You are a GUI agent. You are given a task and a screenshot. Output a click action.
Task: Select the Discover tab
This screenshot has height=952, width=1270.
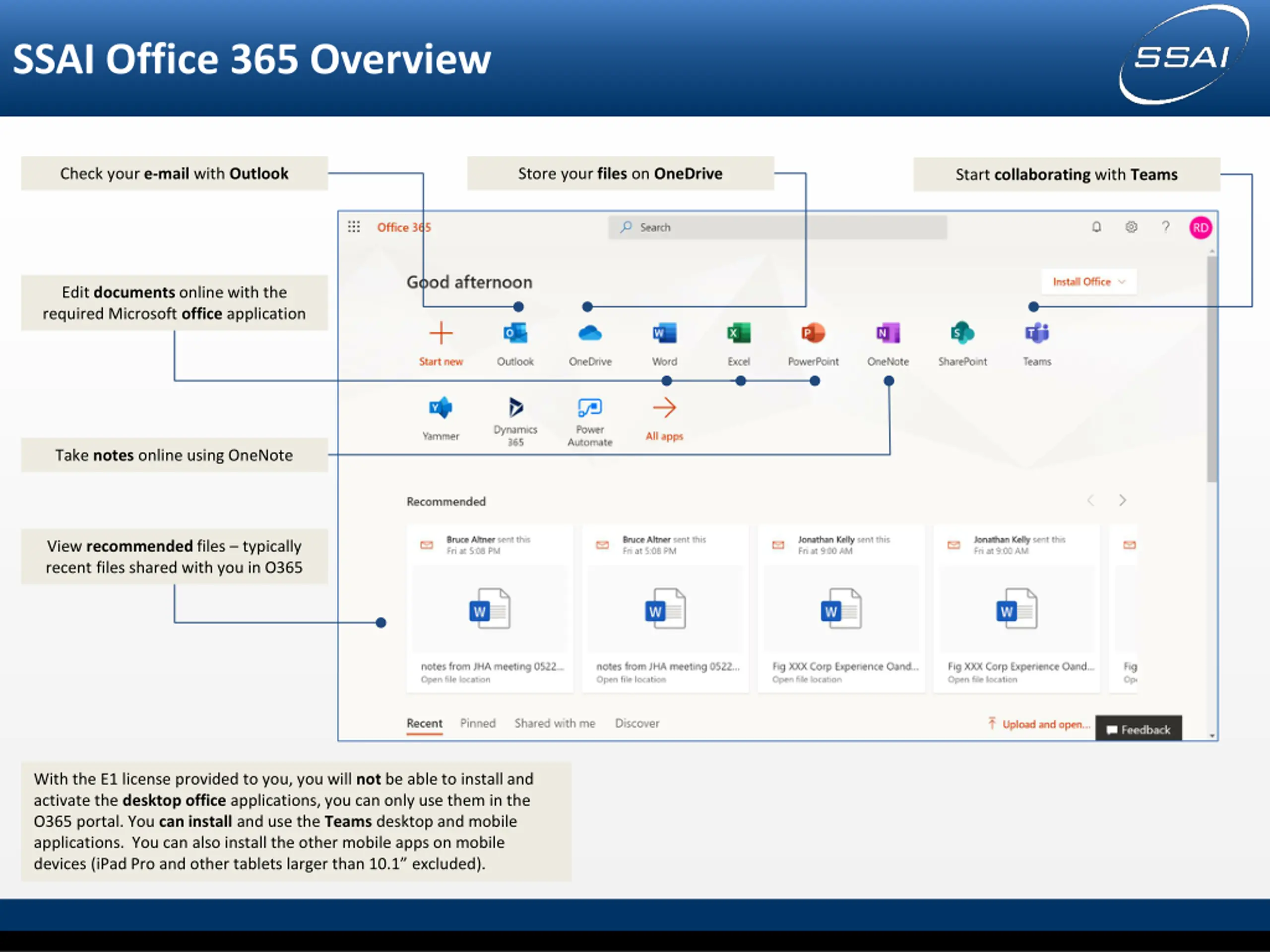[x=637, y=723]
